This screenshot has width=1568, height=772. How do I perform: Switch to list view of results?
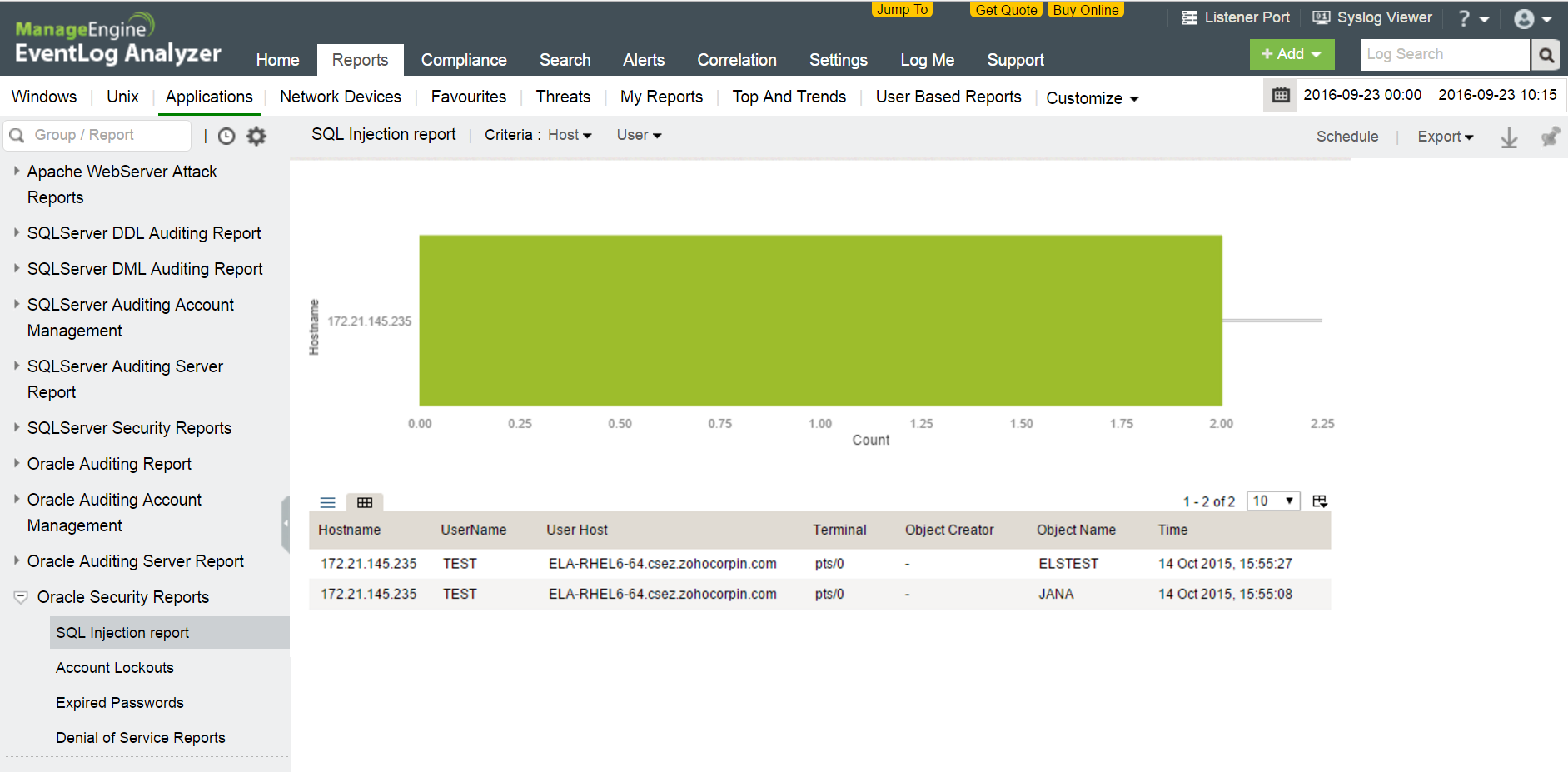tap(328, 502)
